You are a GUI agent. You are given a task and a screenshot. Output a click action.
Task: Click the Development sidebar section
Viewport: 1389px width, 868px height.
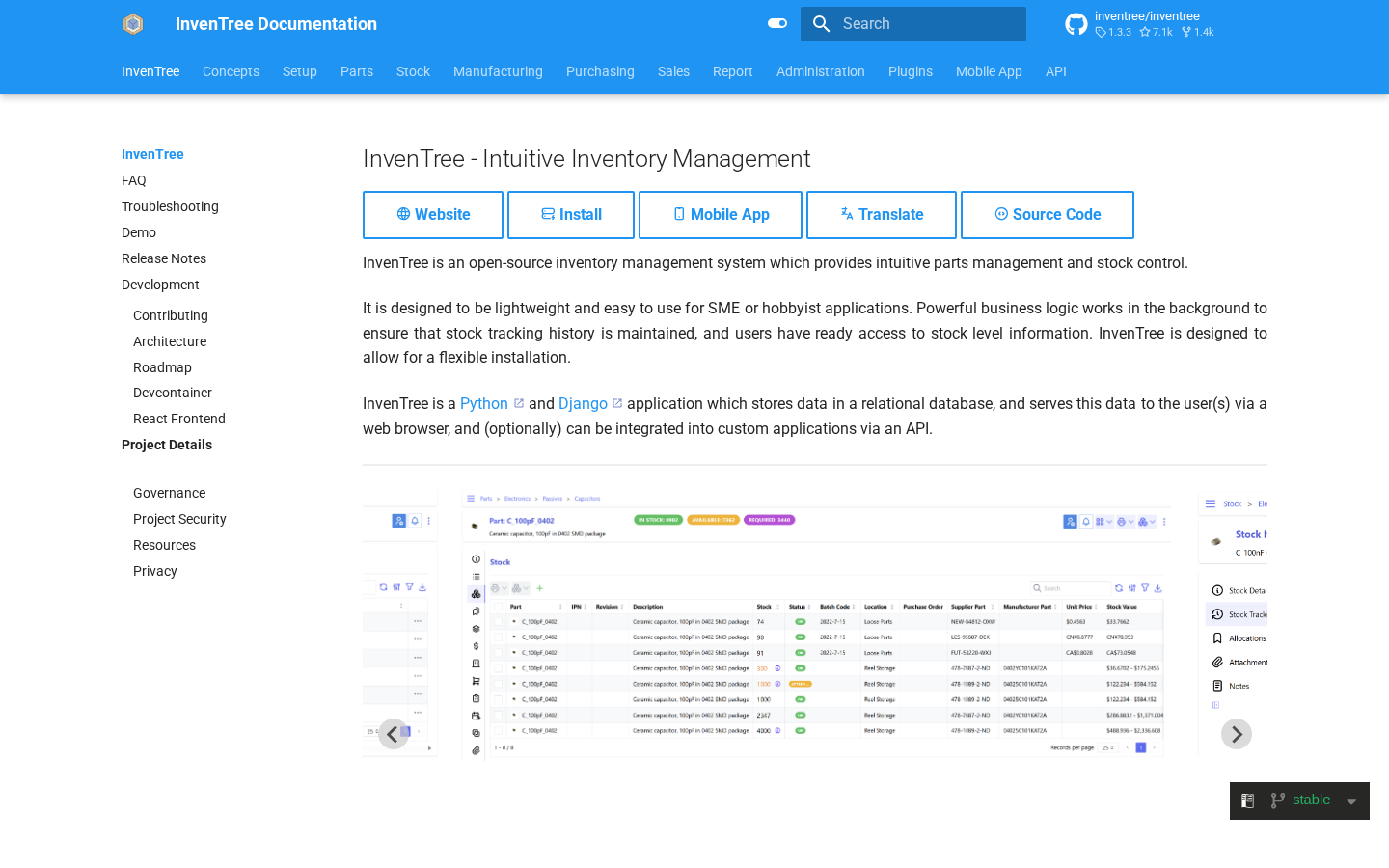(160, 285)
